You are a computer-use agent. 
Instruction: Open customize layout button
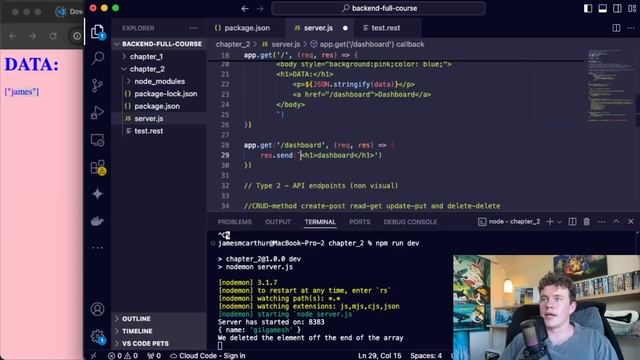click(632, 8)
